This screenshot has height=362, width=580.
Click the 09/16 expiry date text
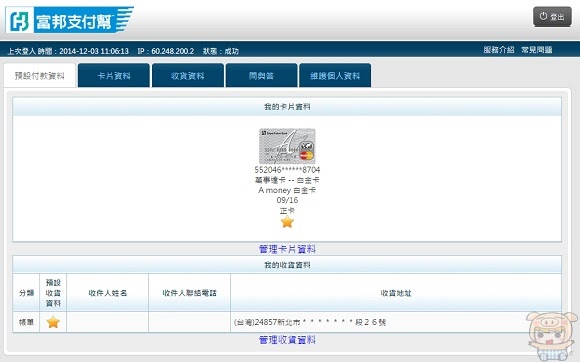287,200
